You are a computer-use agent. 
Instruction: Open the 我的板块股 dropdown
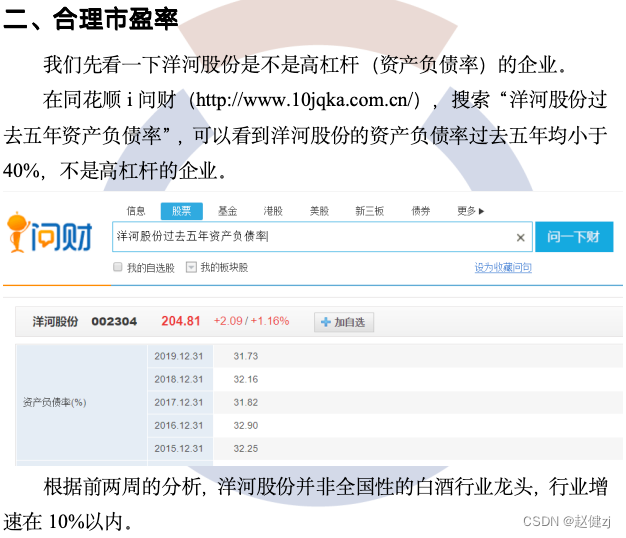(191, 267)
